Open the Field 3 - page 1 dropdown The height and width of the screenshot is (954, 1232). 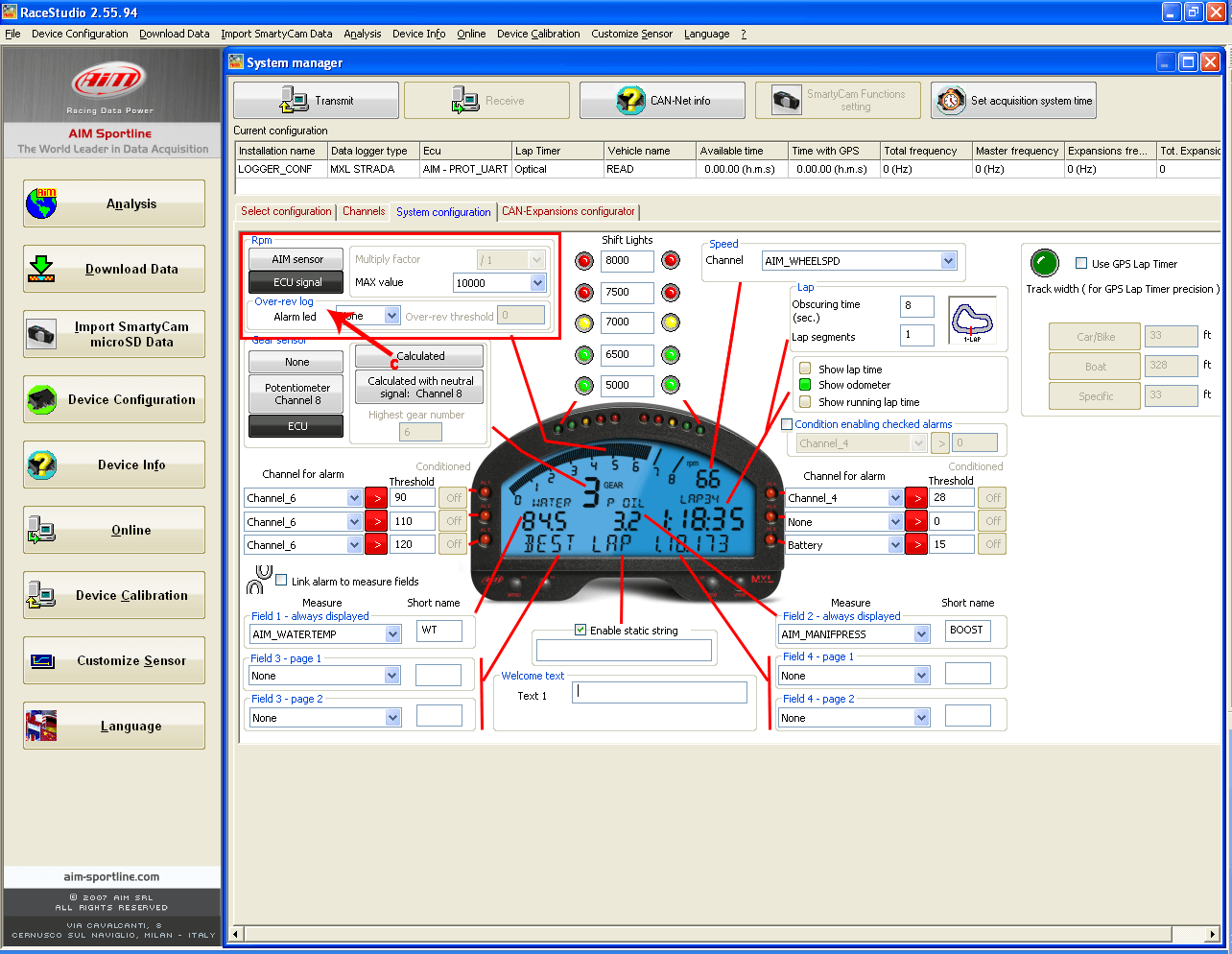(392, 676)
